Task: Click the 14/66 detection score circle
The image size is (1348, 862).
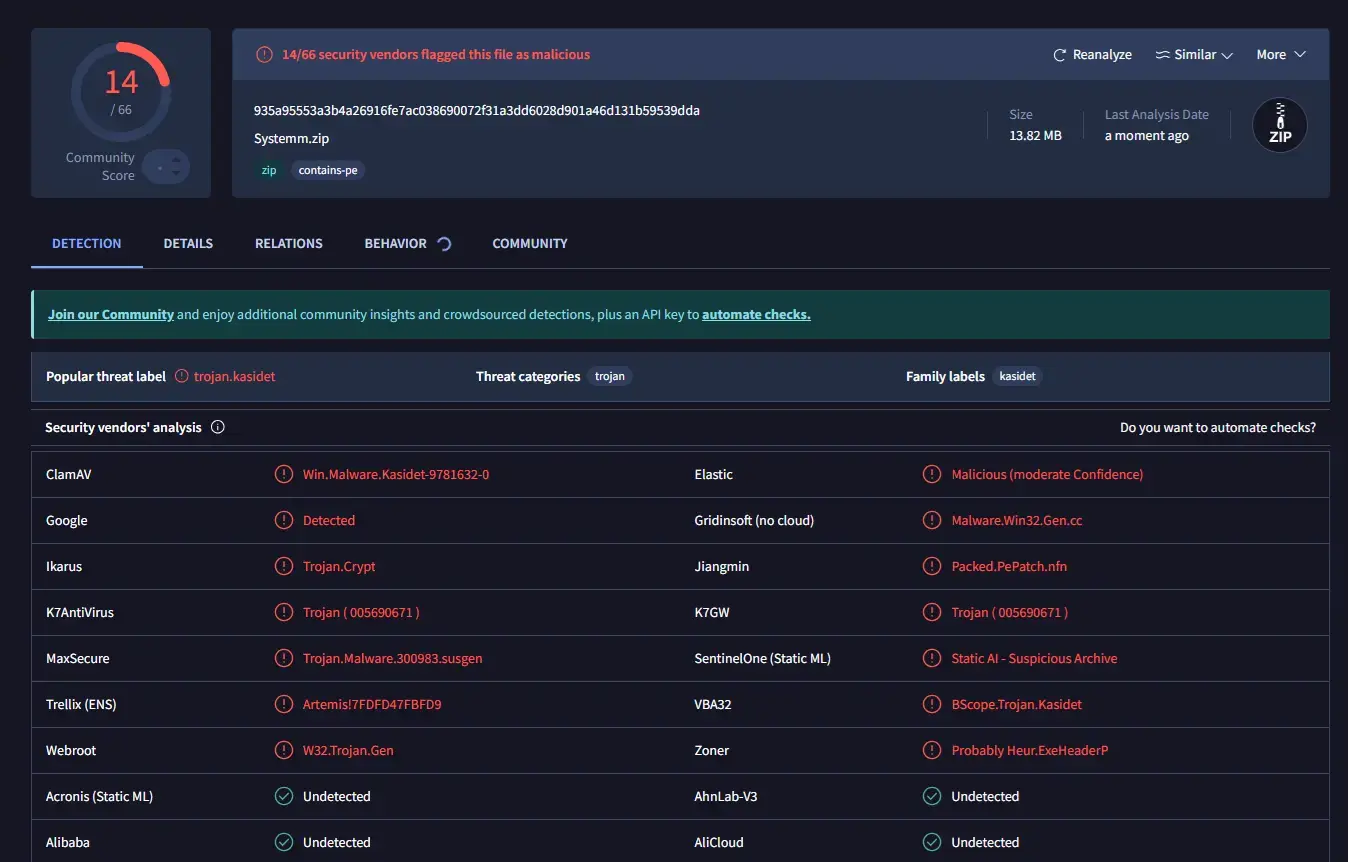Action: click(120, 92)
